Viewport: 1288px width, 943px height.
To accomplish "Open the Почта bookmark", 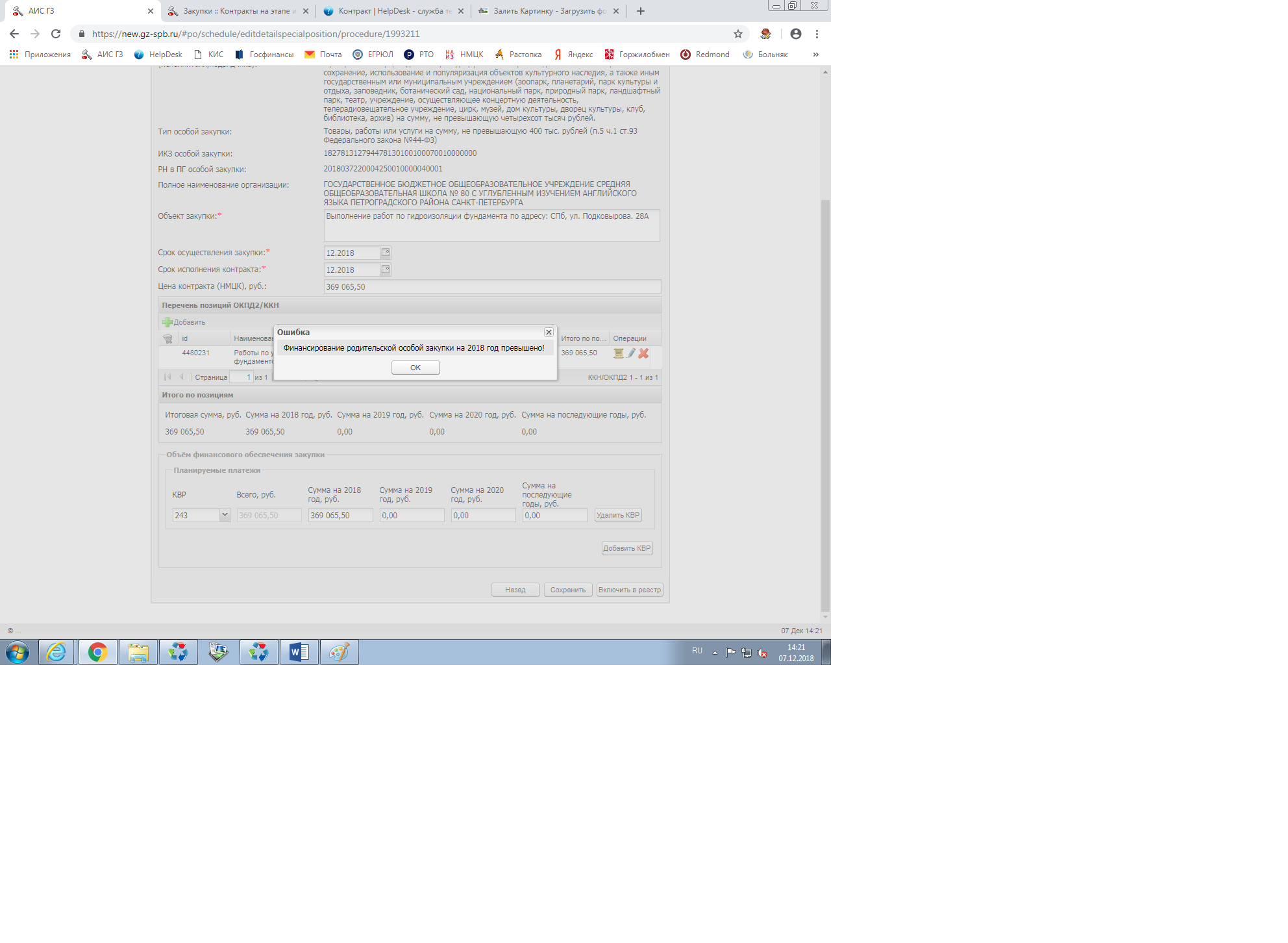I will tap(323, 55).
